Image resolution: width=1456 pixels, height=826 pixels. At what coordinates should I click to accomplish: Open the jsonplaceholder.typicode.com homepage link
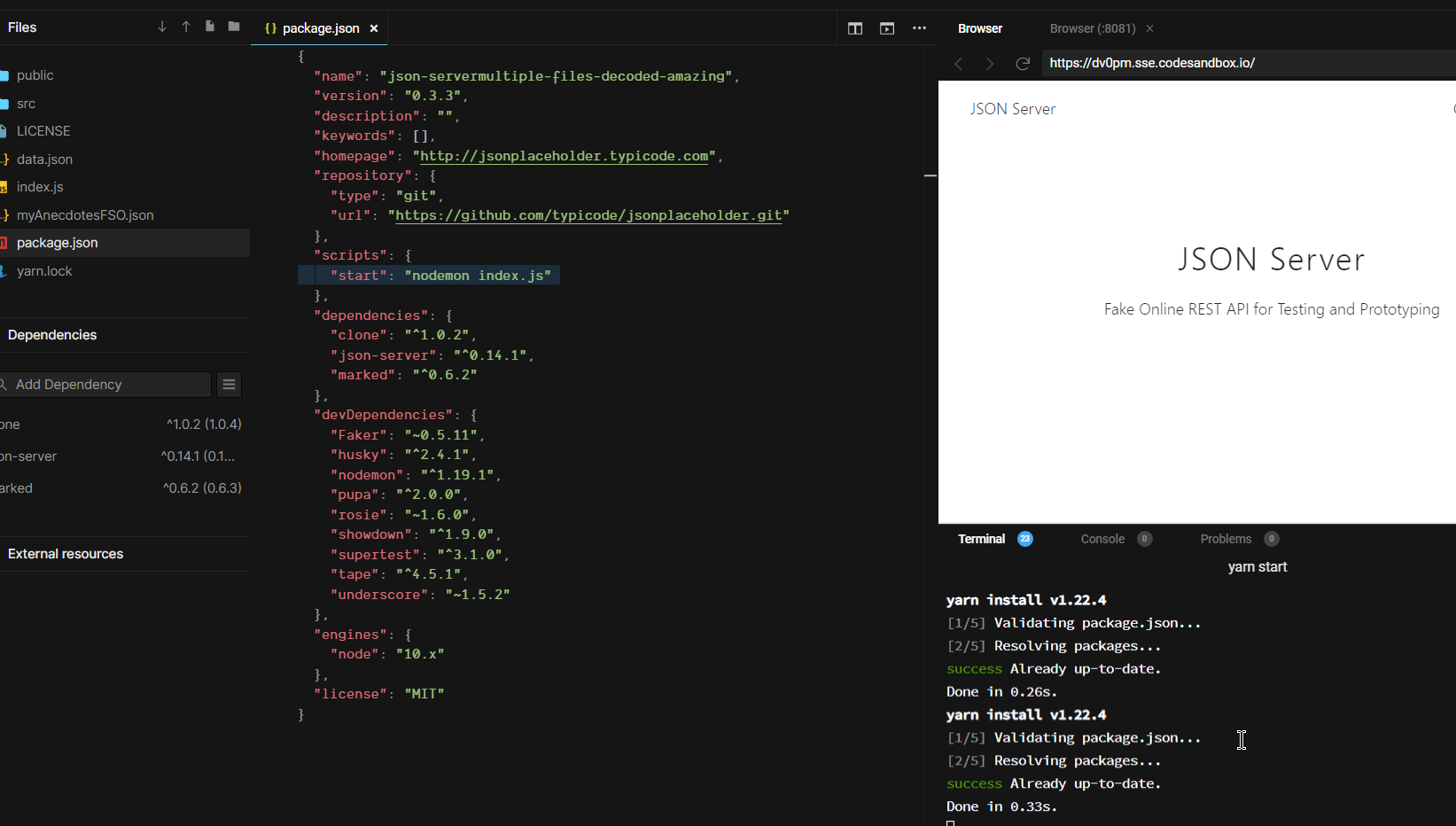click(x=564, y=156)
